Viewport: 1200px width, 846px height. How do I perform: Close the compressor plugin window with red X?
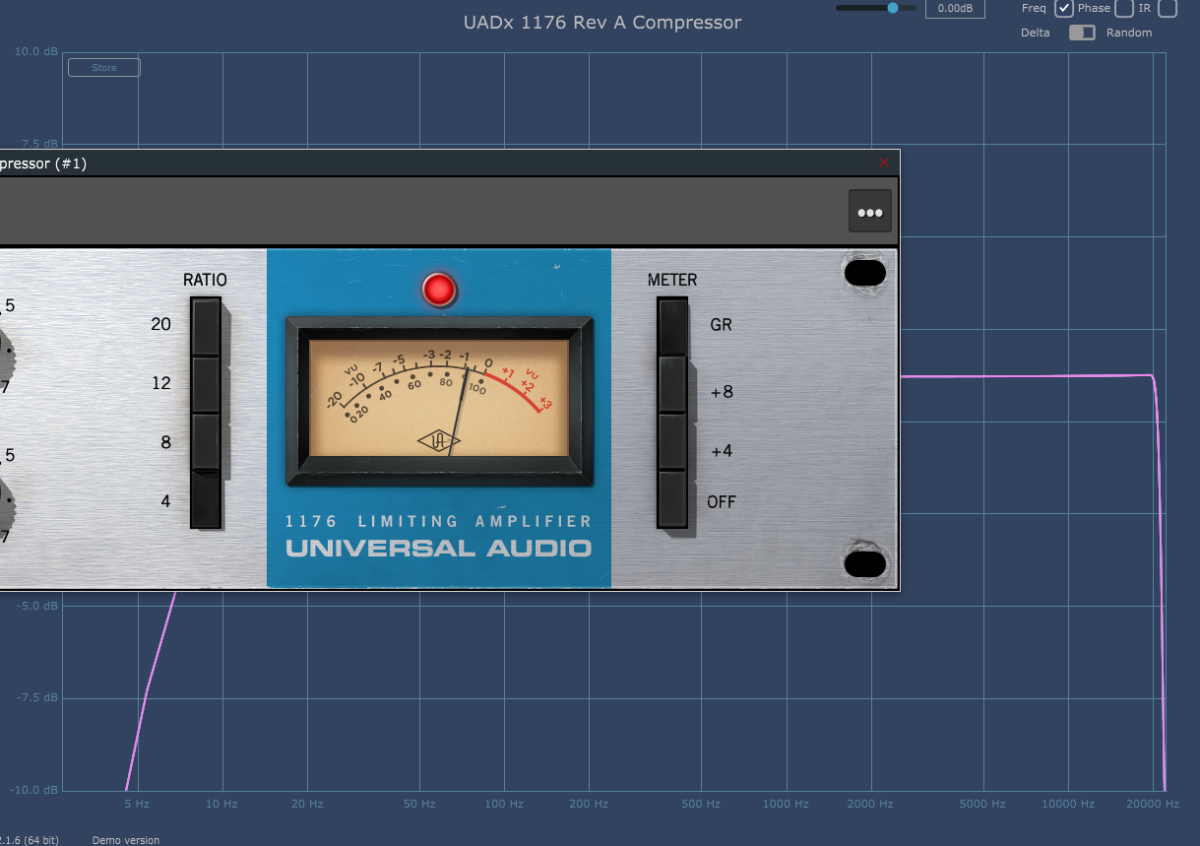coord(884,163)
